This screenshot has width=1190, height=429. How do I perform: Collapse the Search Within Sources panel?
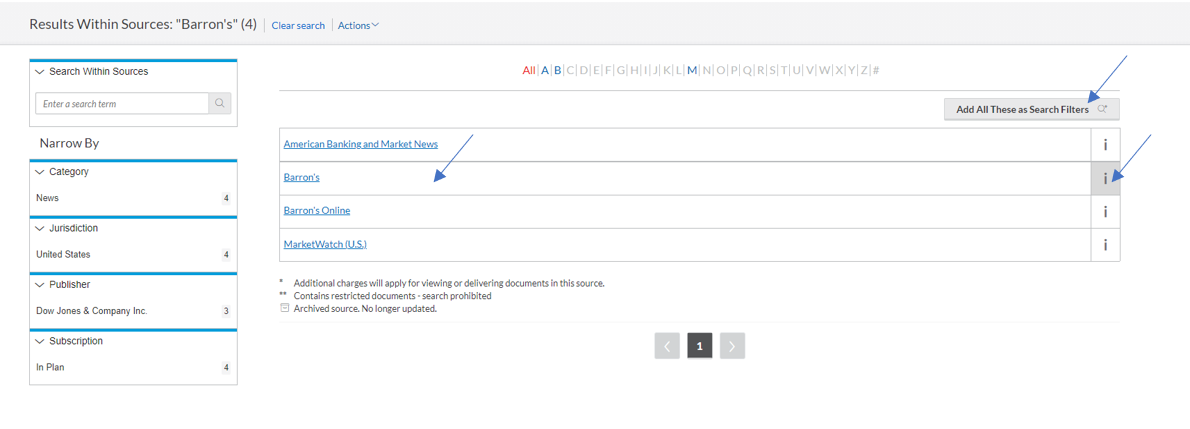tap(40, 71)
